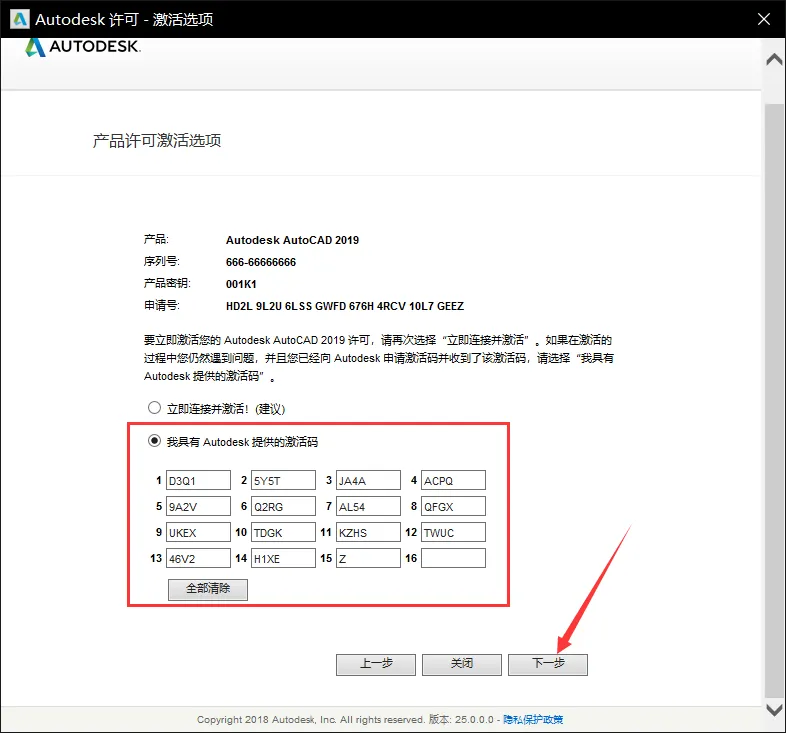Viewport: 786px width, 733px height.
Task: Click activation code field 14 containing H1XE
Action: (283, 559)
